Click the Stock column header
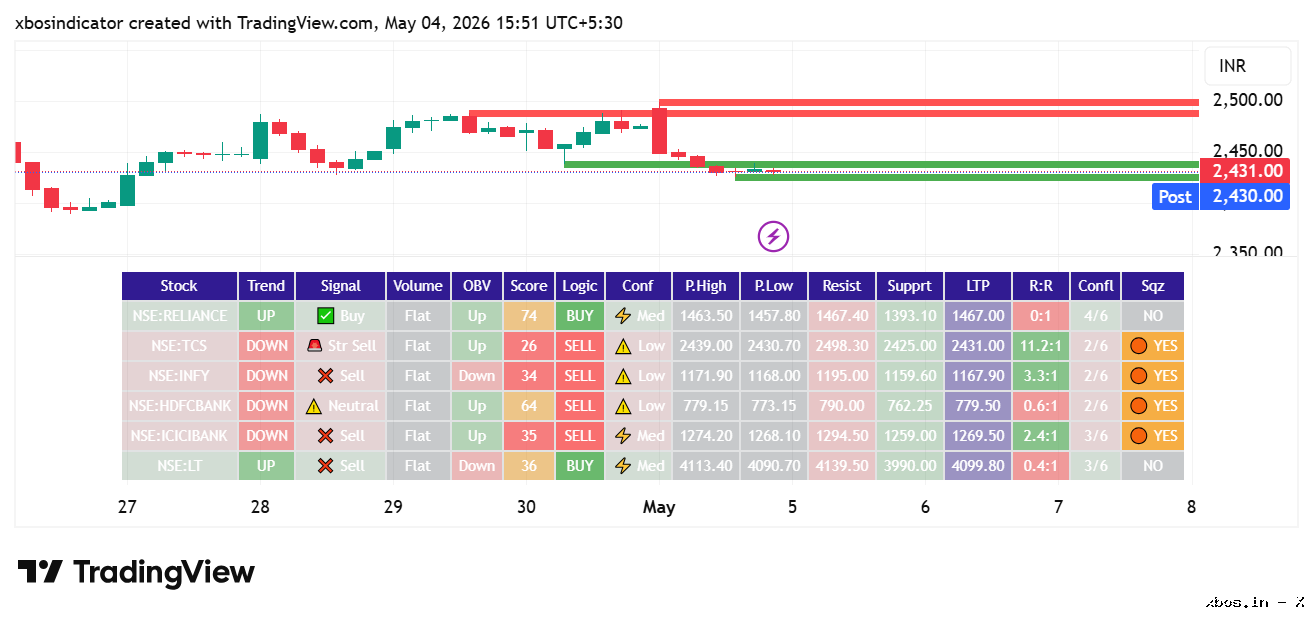The image size is (1313, 617). click(x=179, y=286)
